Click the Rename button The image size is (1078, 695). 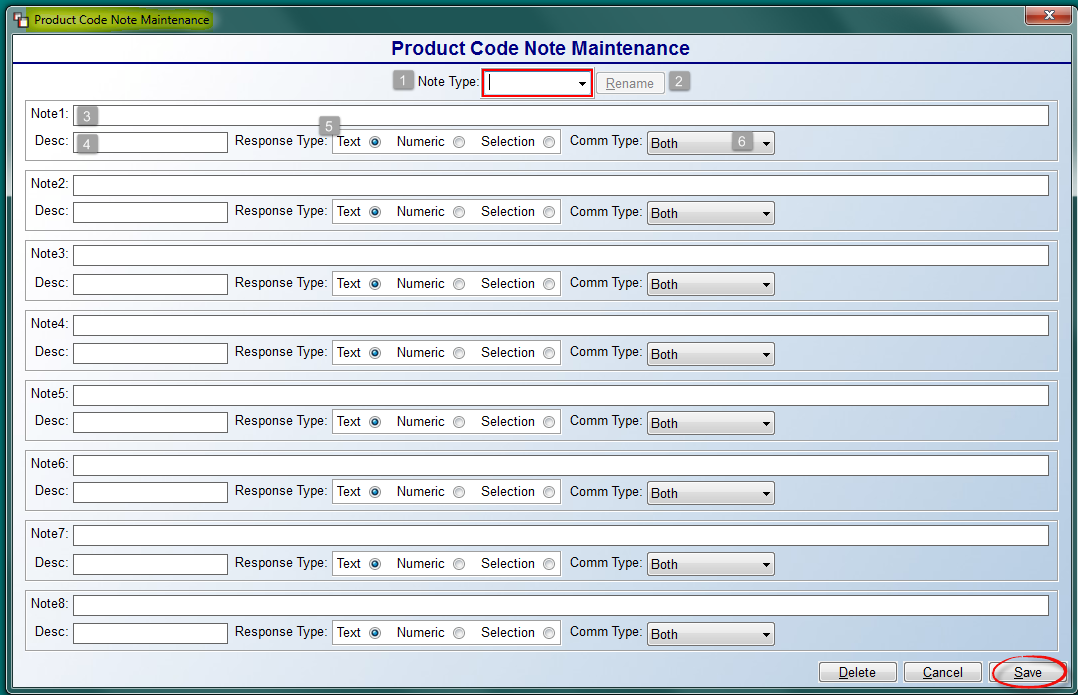(630, 83)
